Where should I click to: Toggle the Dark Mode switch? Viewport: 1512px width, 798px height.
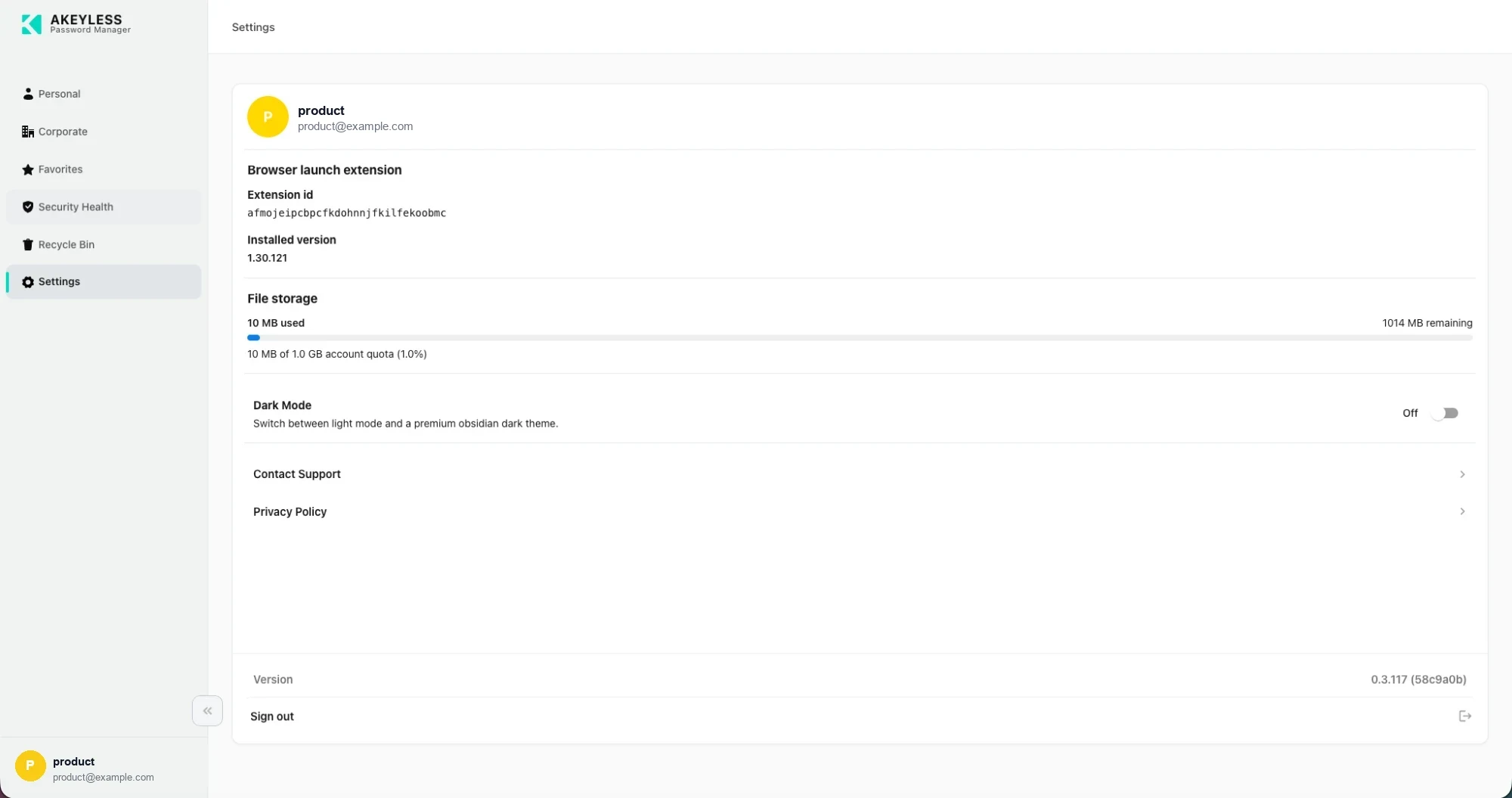point(1445,413)
